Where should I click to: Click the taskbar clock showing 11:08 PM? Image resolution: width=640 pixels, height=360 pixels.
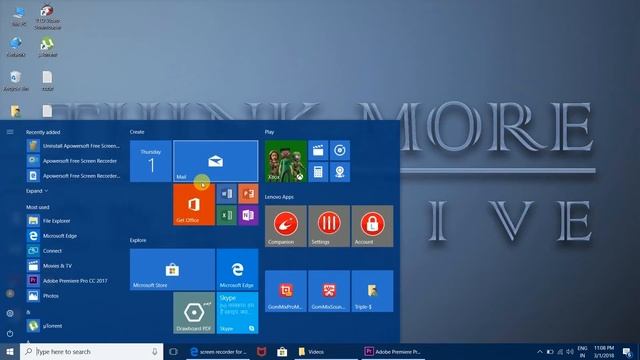pyautogui.click(x=604, y=352)
